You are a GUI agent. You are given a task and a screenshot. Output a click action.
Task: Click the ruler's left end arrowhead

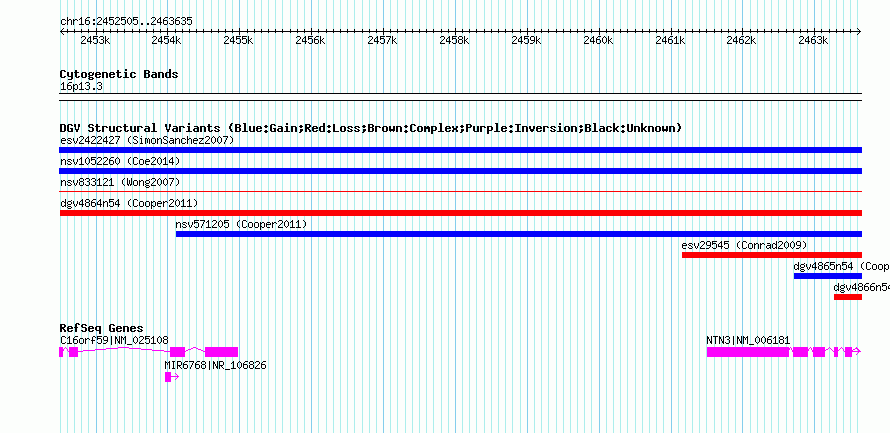click(x=62, y=31)
